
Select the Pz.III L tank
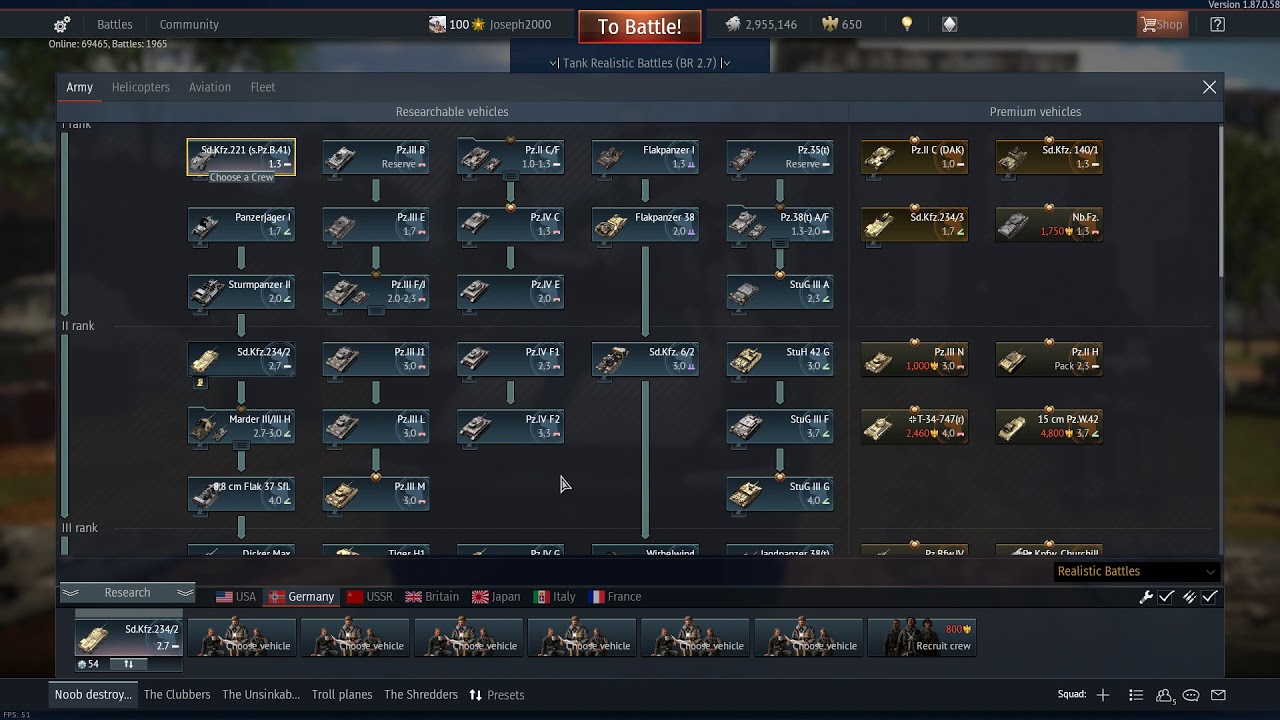(x=376, y=426)
